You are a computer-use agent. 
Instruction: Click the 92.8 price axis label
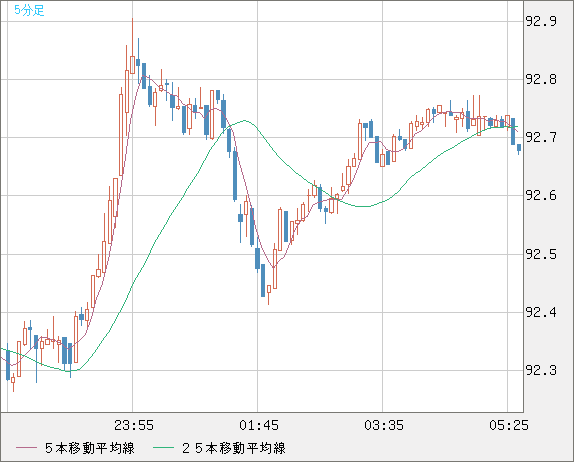point(541,79)
